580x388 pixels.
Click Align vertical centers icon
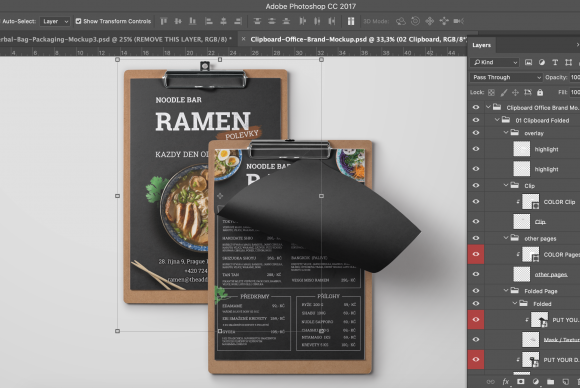pos(178,21)
